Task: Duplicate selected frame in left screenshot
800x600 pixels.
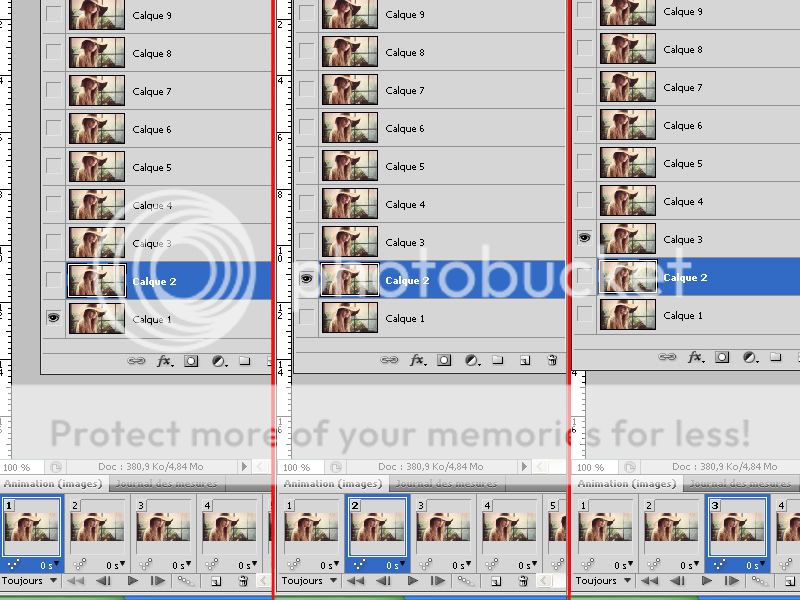Action: (x=216, y=581)
